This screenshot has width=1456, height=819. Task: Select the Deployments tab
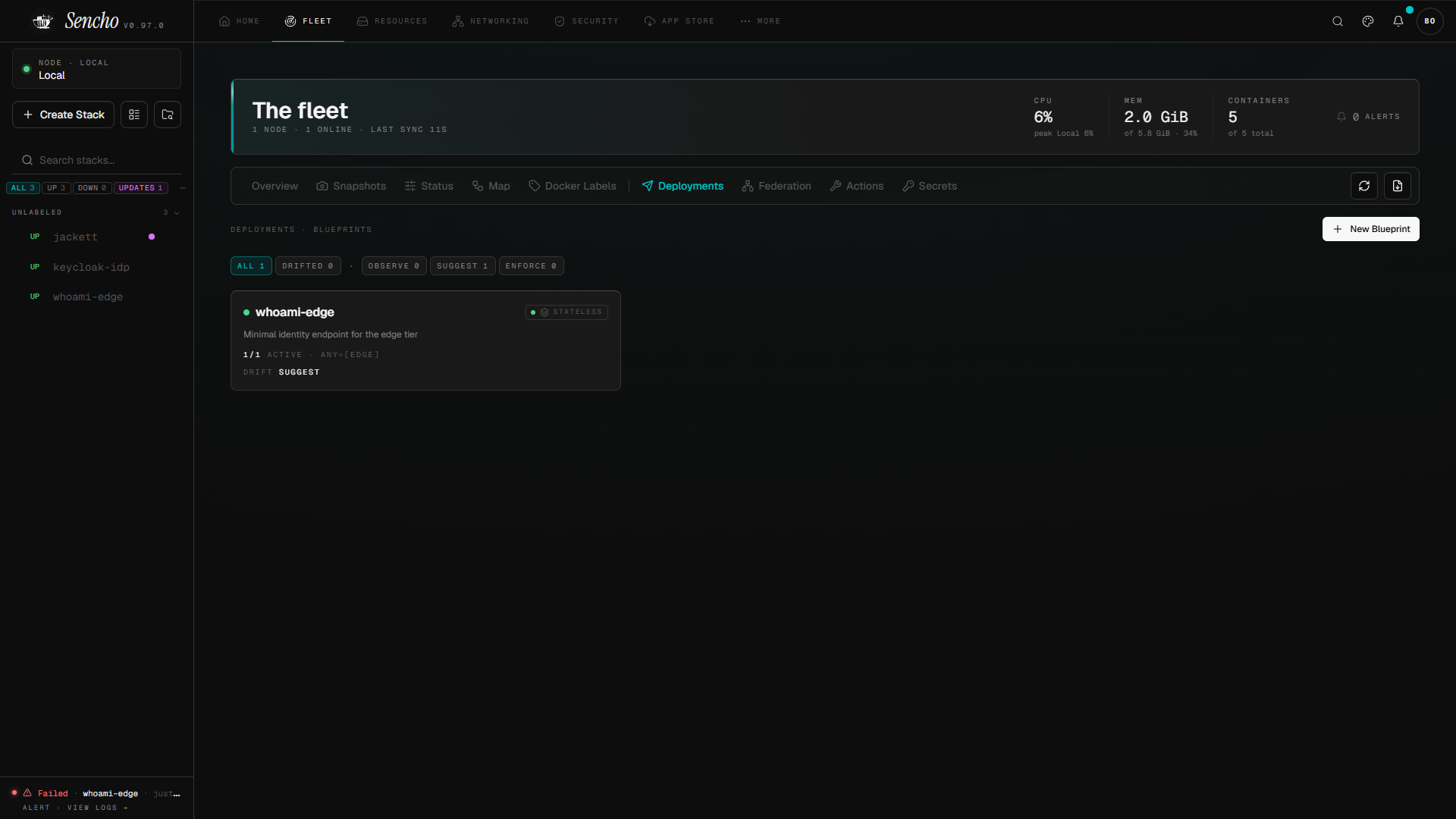click(682, 186)
